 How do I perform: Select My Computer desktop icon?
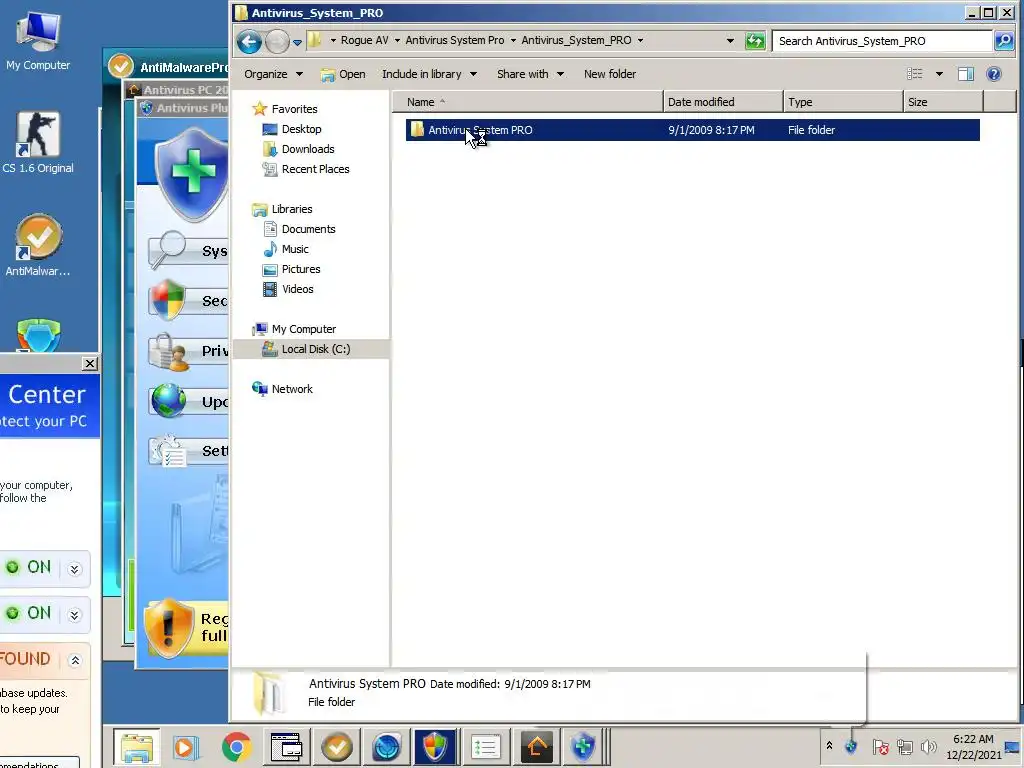point(38,40)
